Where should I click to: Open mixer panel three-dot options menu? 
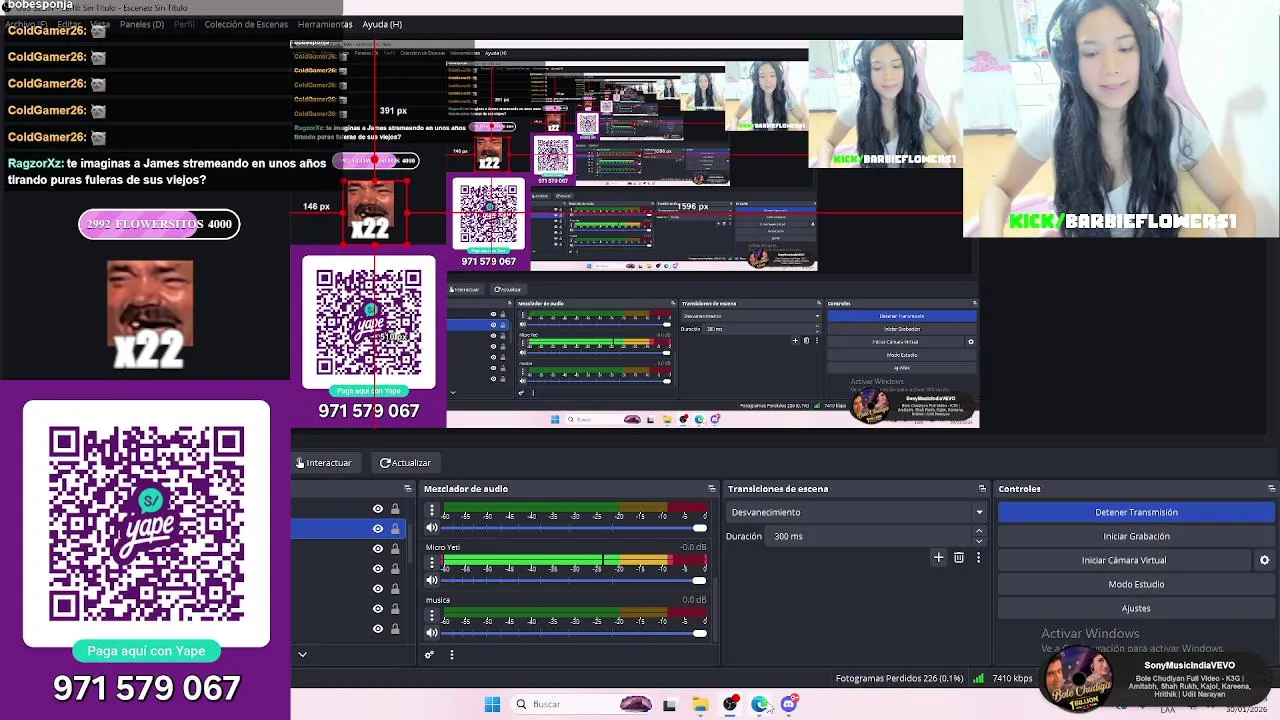(451, 655)
